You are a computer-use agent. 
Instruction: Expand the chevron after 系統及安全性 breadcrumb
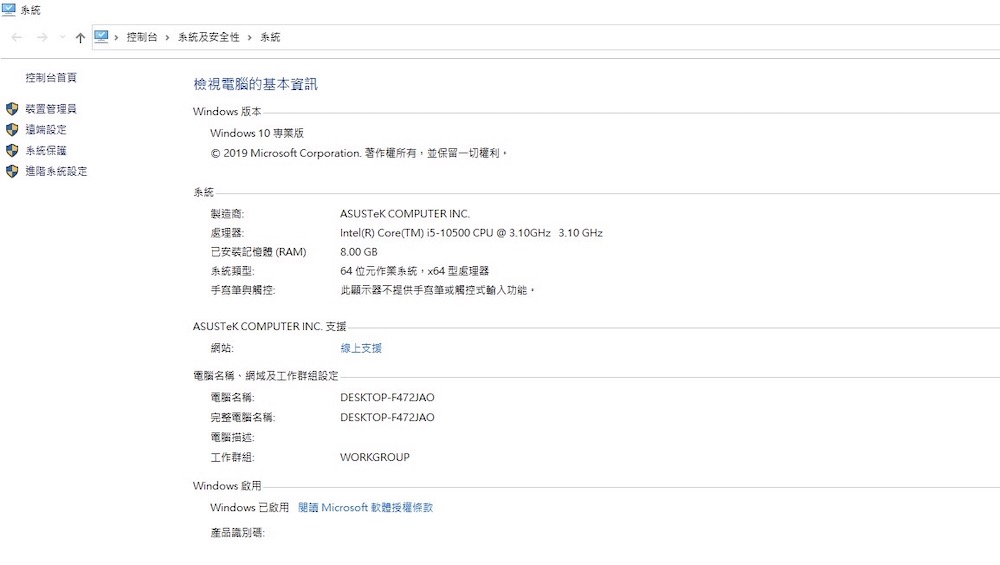pos(250,37)
